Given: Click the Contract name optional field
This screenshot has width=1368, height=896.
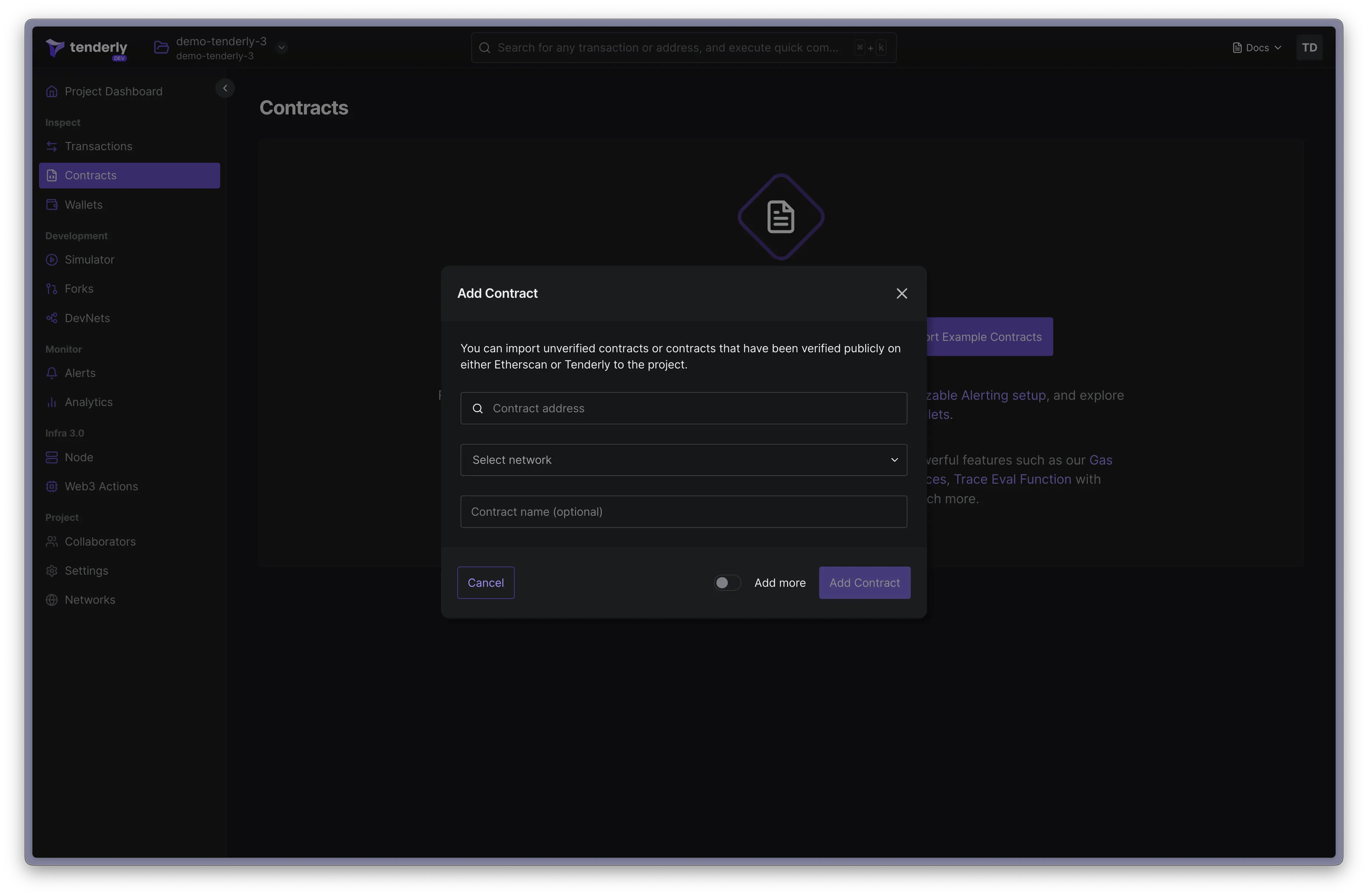Looking at the screenshot, I should click(683, 511).
